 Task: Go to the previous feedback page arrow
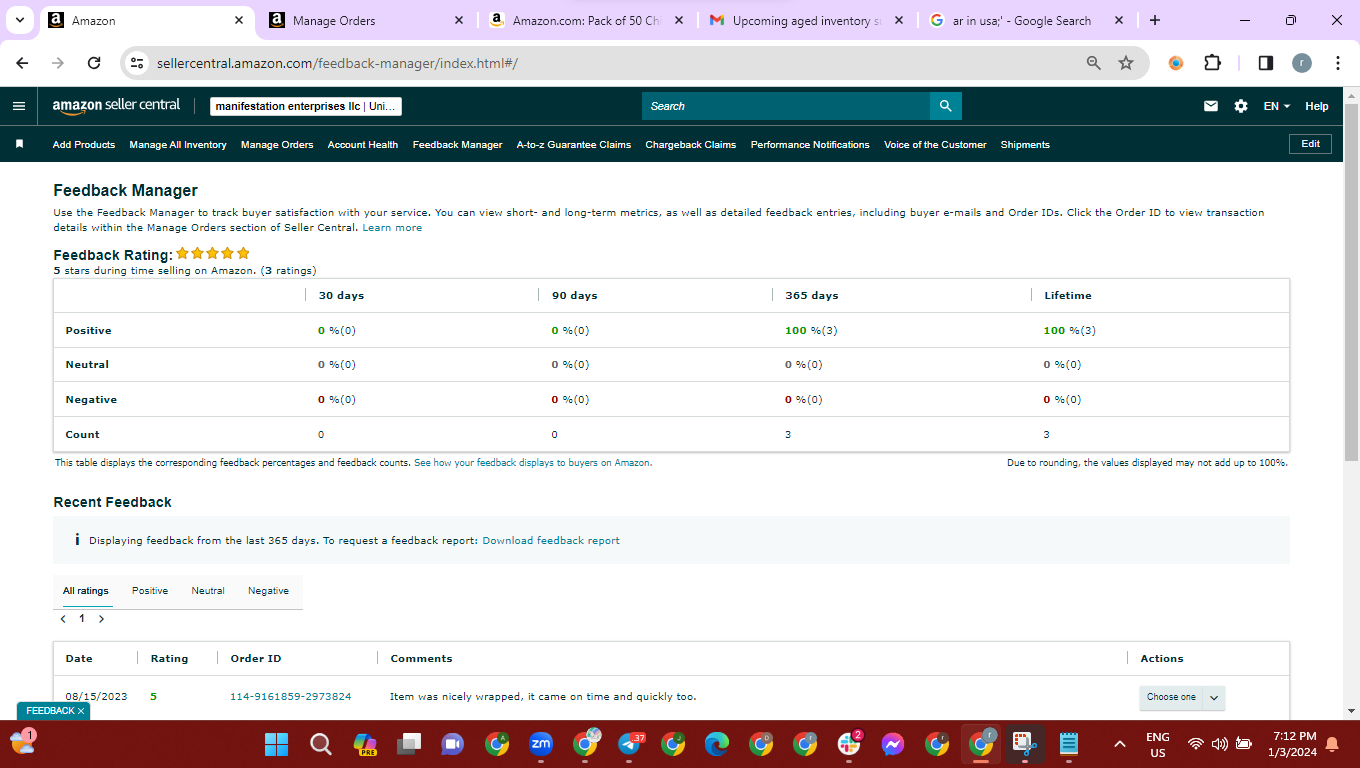(x=63, y=619)
